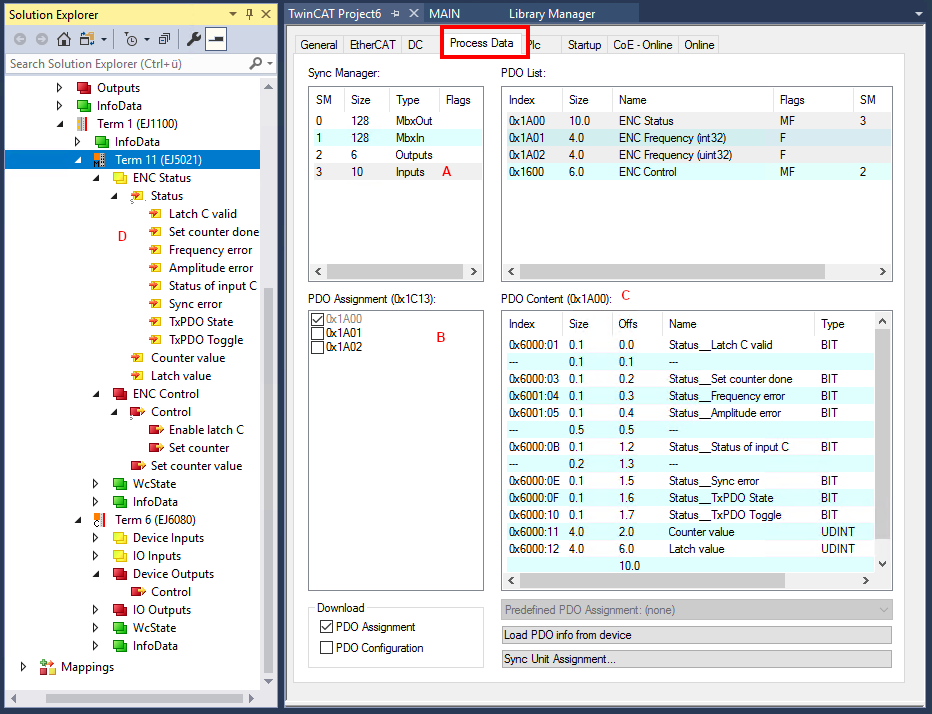The height and width of the screenshot is (714, 932).
Task: Click the Set counter value output icon
Action: pos(138,465)
